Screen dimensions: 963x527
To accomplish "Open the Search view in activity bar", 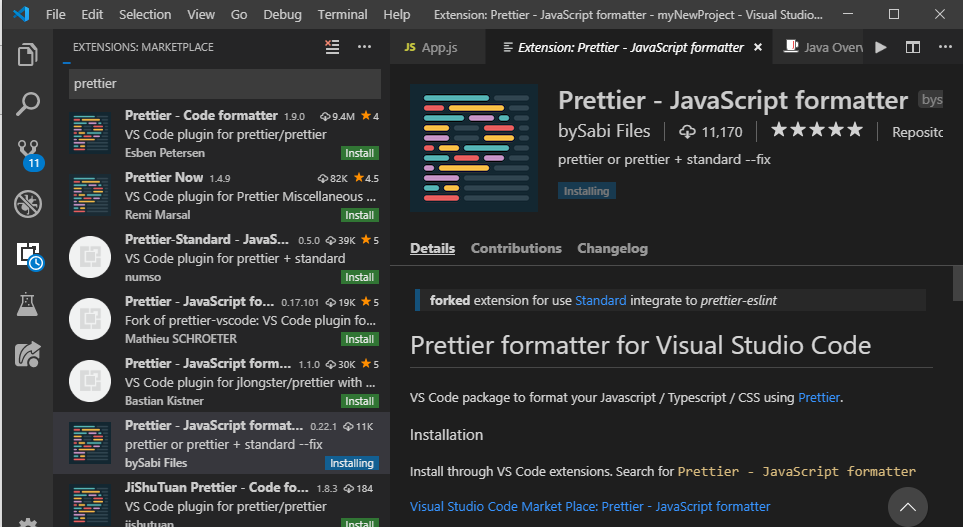I will (x=28, y=103).
